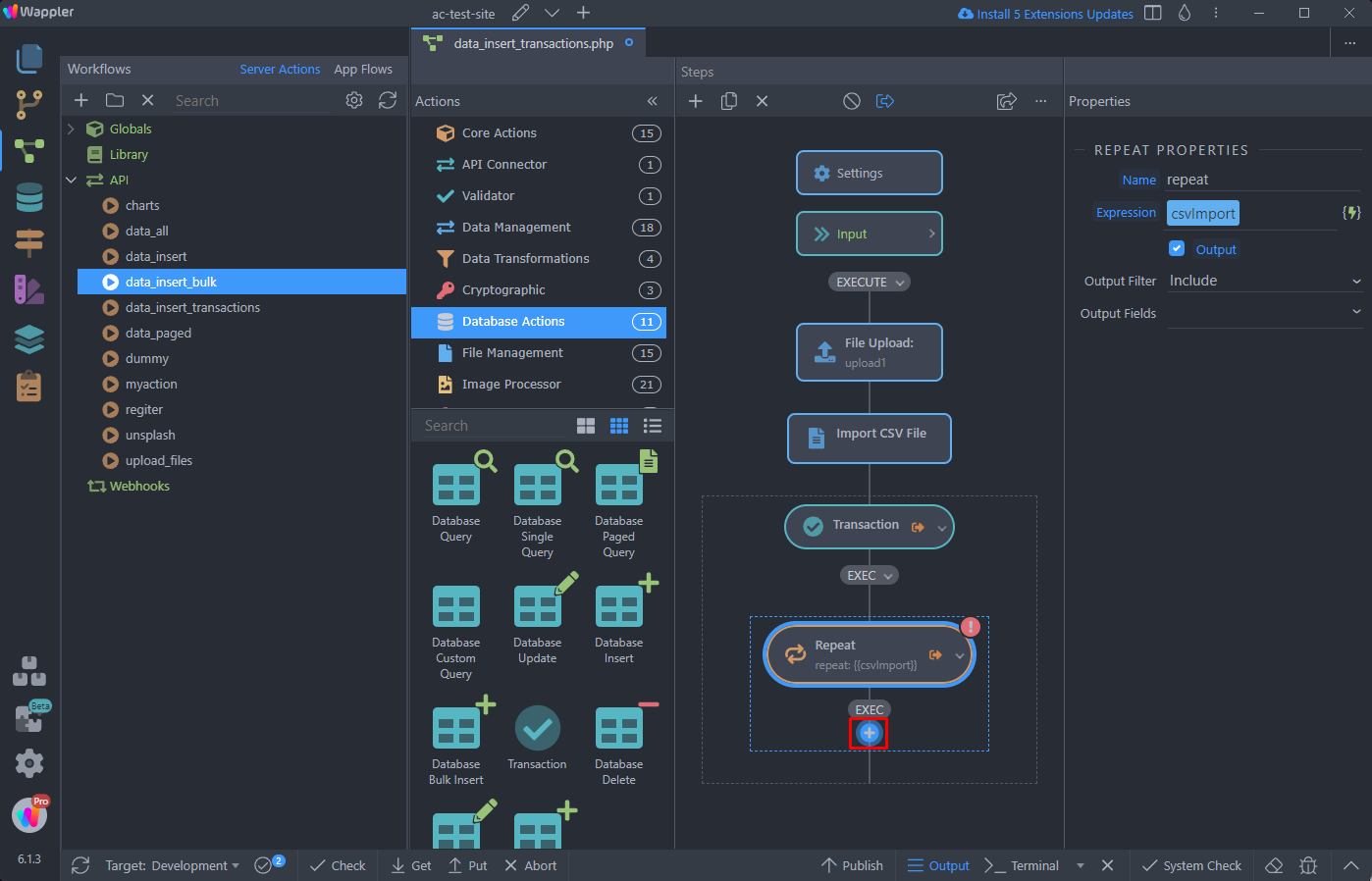
Task: Click the Publish button
Action: (852, 865)
